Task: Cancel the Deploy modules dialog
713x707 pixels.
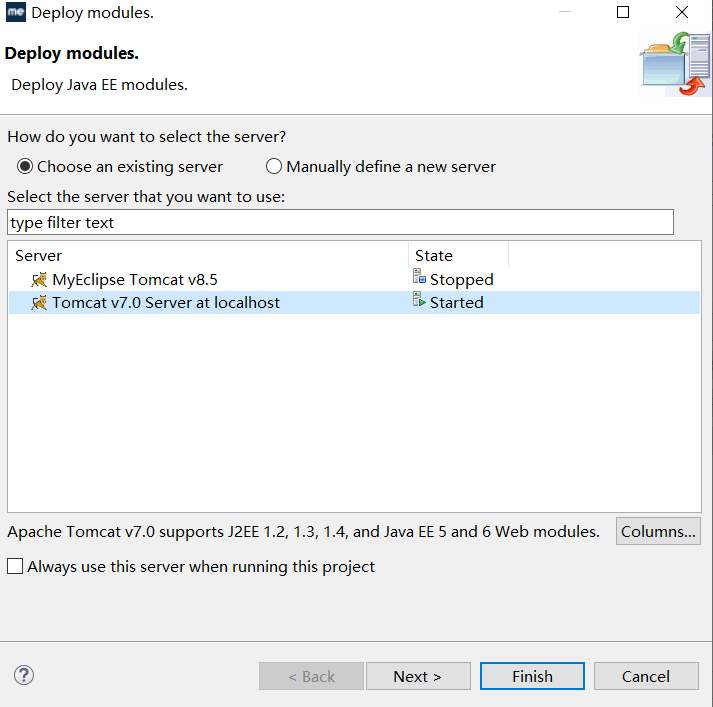Action: (x=646, y=676)
